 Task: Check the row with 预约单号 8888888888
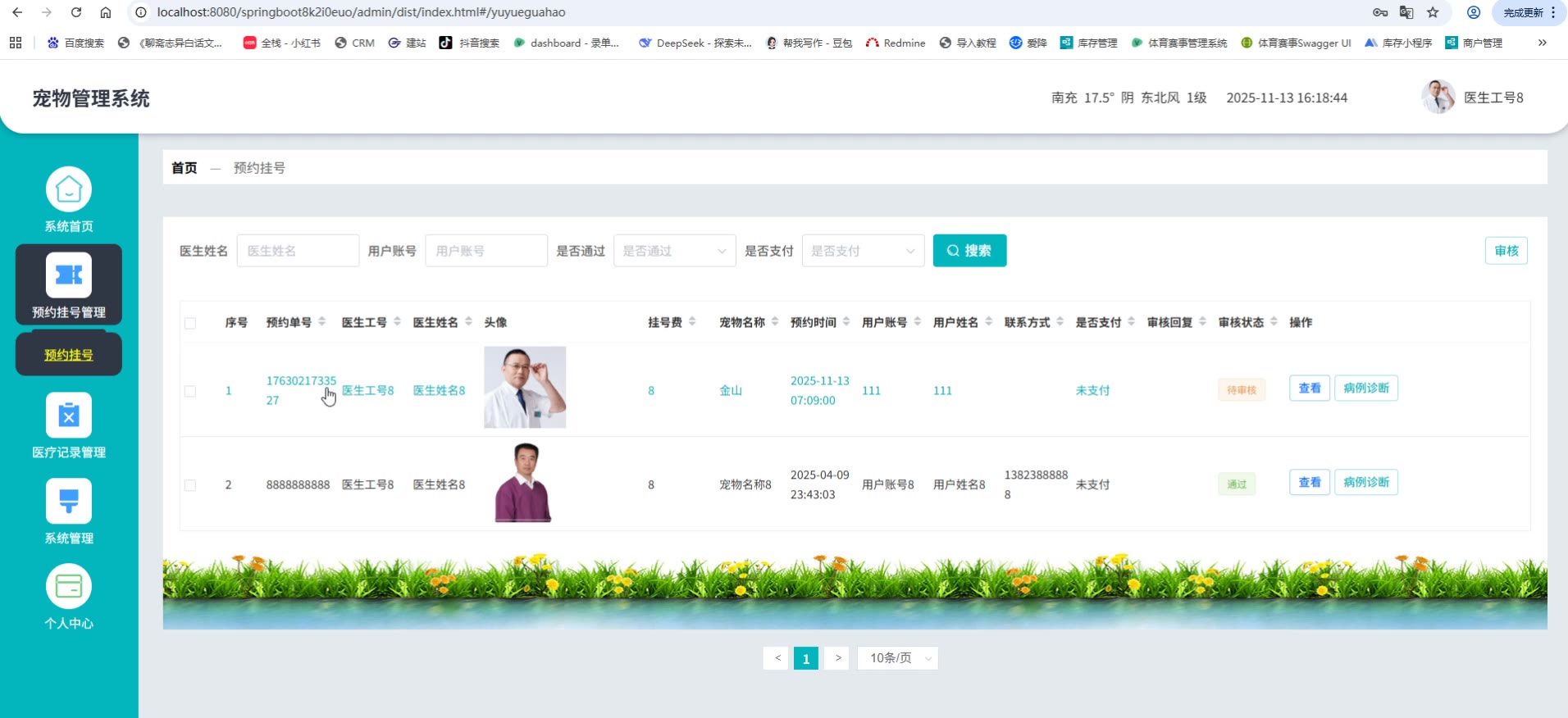190,485
